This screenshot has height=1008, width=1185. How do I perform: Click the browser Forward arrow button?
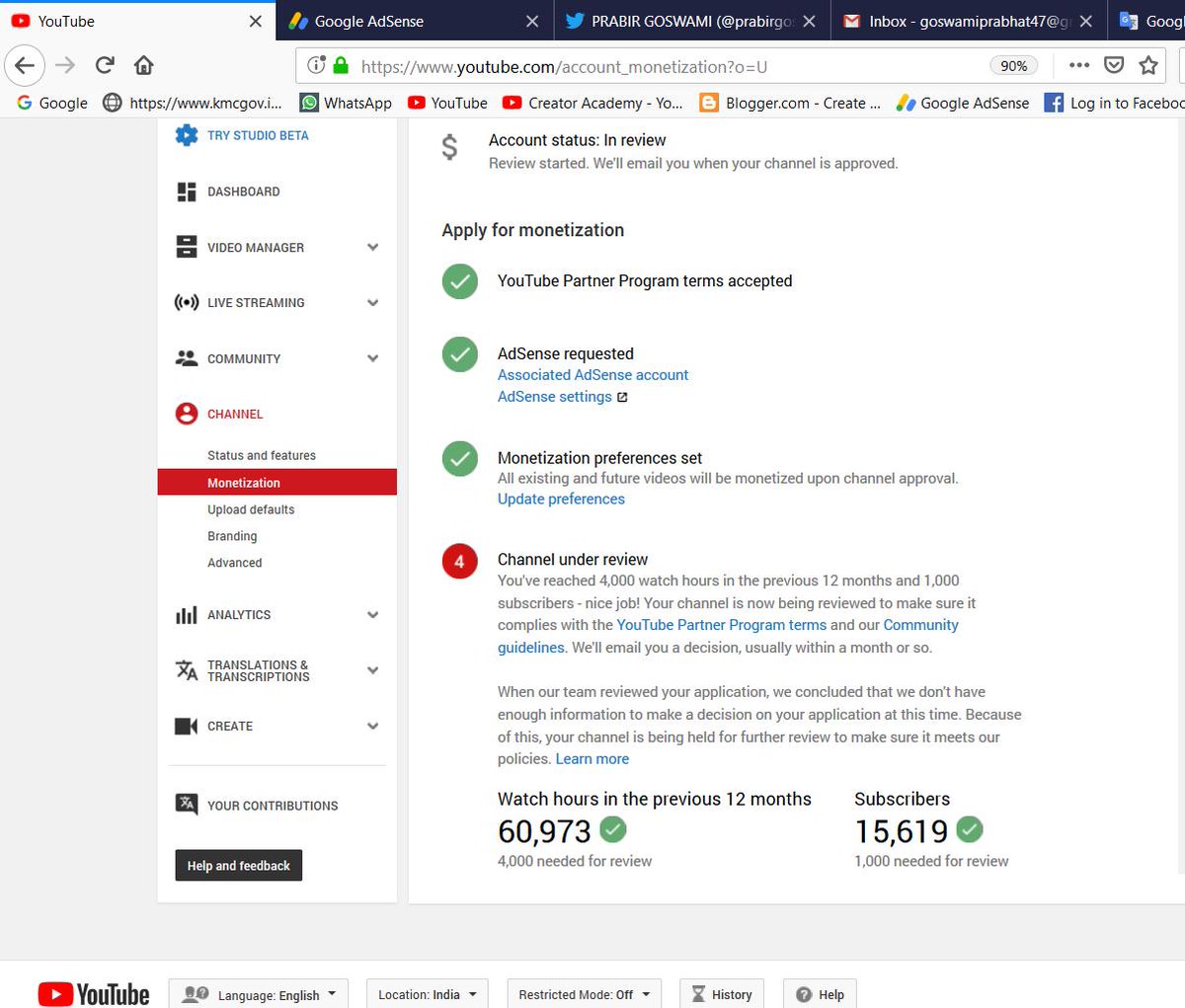coord(65,65)
